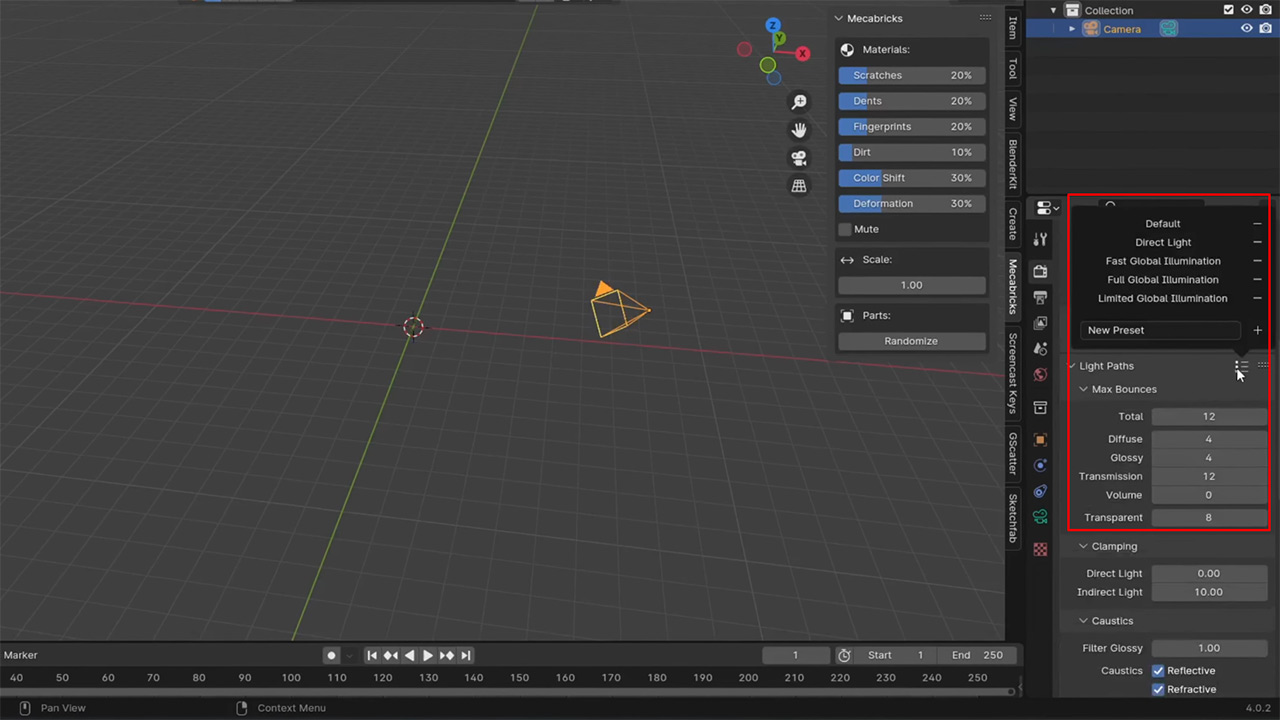This screenshot has width=1280, height=720.
Task: Open the World properties globe icon
Action: 1040,374
